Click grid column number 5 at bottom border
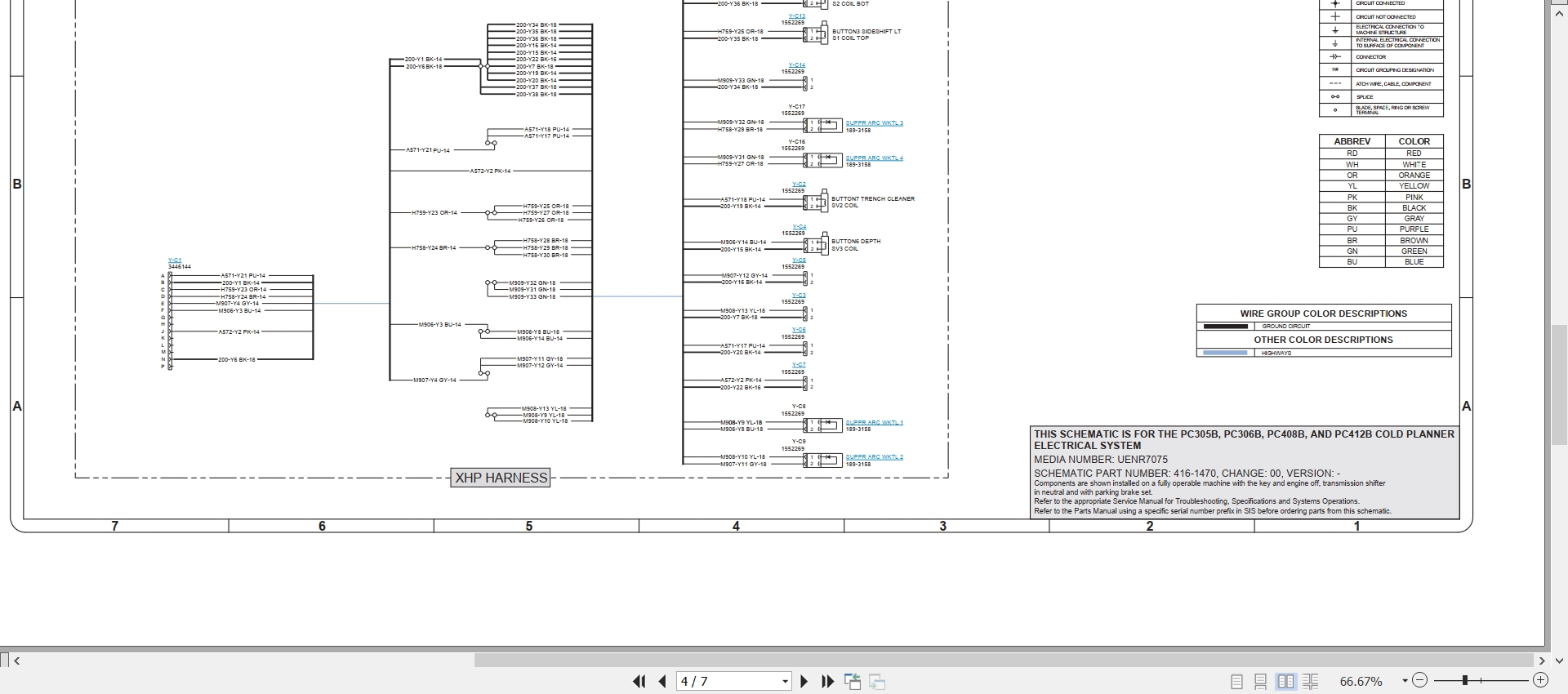Viewport: 1568px width, 694px height. (529, 526)
